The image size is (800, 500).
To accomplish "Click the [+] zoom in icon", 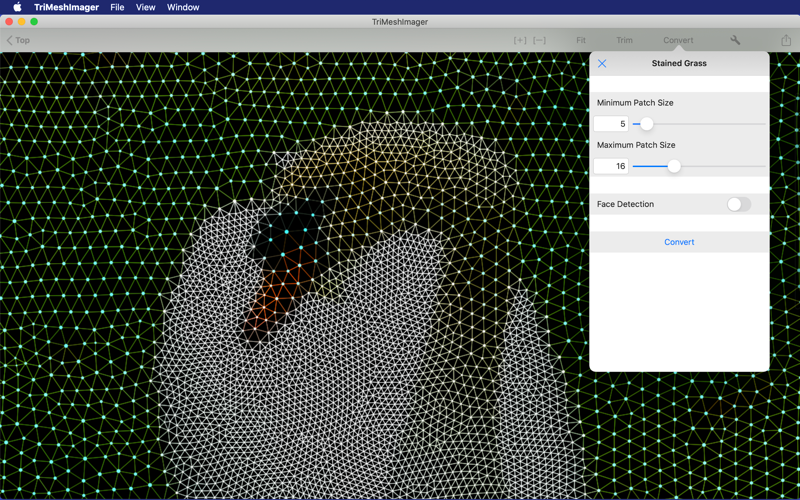I will click(520, 40).
